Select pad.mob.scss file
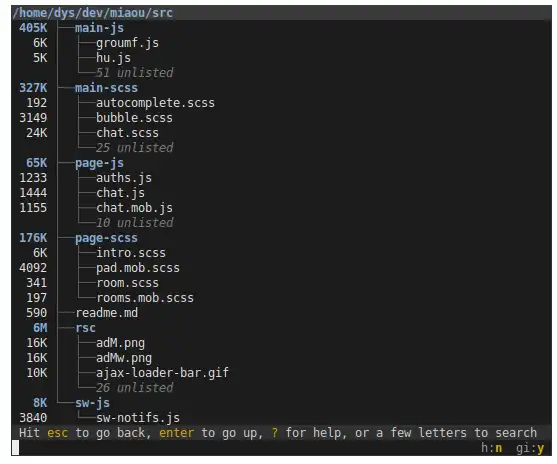The width and height of the screenshot is (557, 464). [x=138, y=268]
